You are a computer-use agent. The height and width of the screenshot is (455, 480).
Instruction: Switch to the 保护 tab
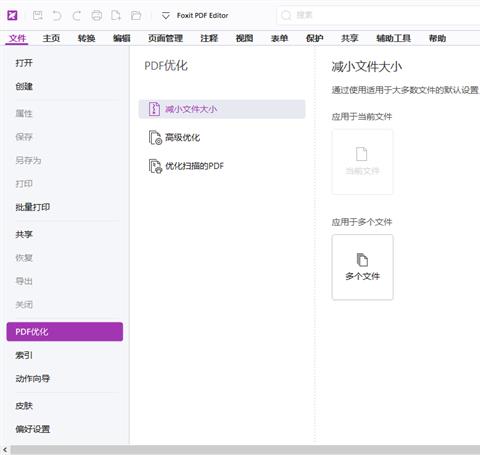tap(315, 38)
